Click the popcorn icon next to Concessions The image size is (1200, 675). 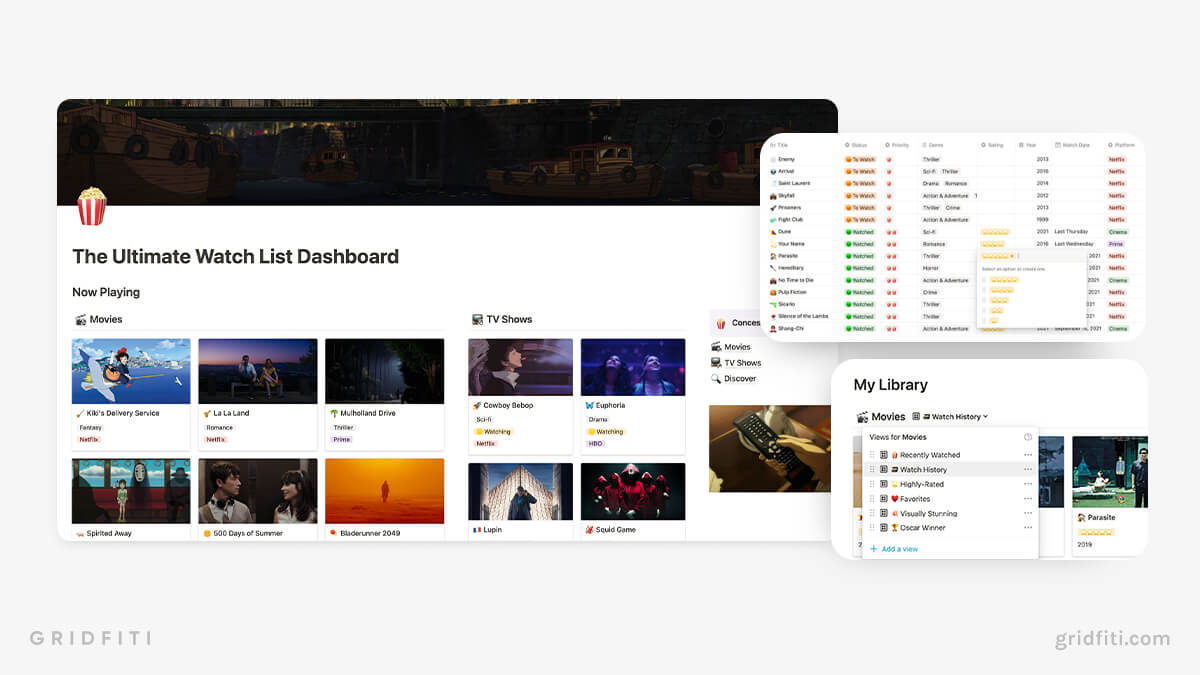721,323
